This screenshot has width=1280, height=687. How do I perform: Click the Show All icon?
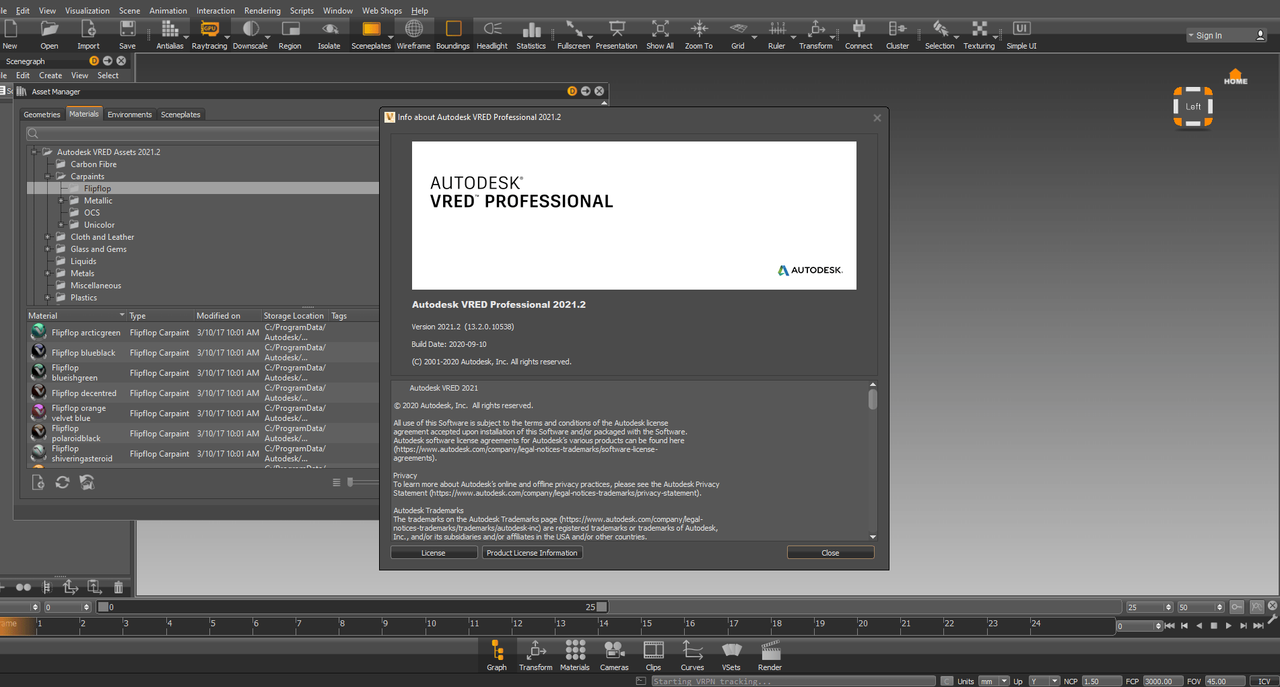660,34
